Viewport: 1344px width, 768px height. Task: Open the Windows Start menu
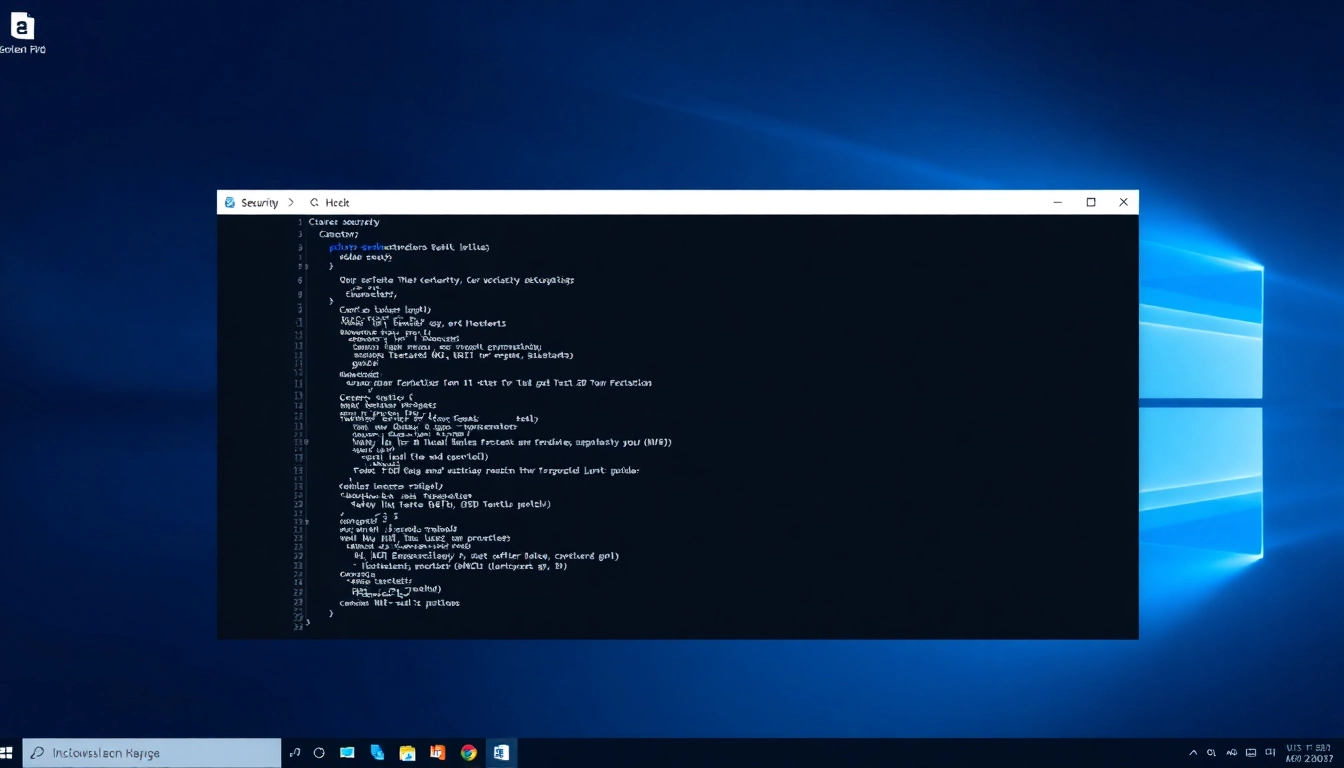(7, 753)
